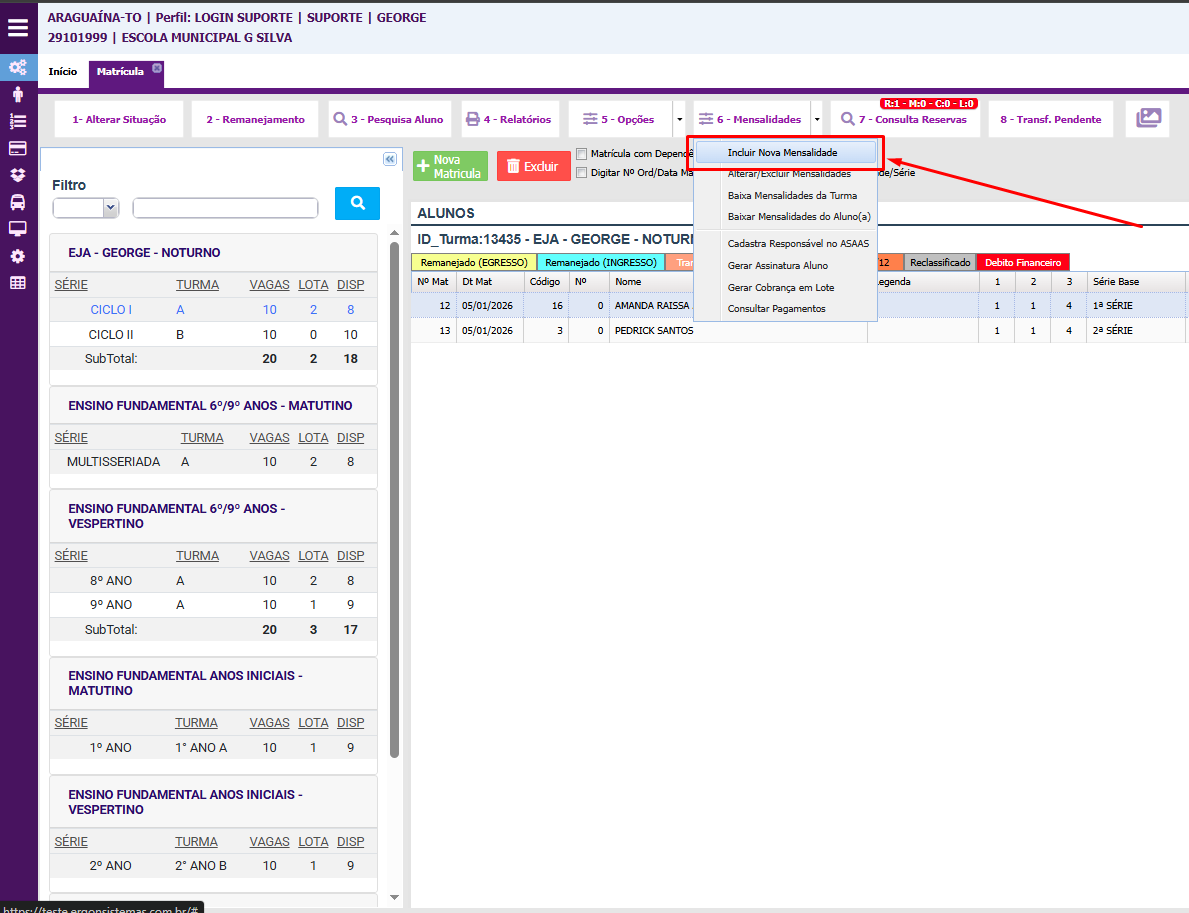Click the red Debito Financeiro legend swatch
The width and height of the screenshot is (1189, 913).
tap(1022, 262)
